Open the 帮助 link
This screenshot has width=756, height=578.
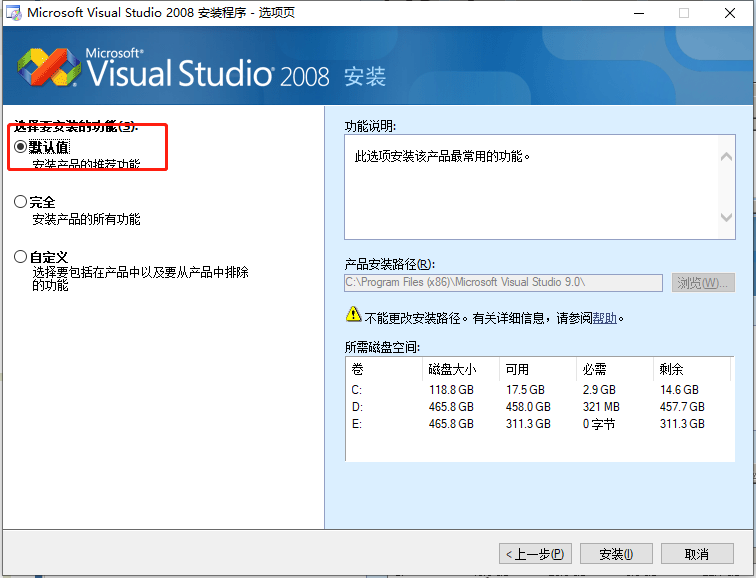click(605, 318)
